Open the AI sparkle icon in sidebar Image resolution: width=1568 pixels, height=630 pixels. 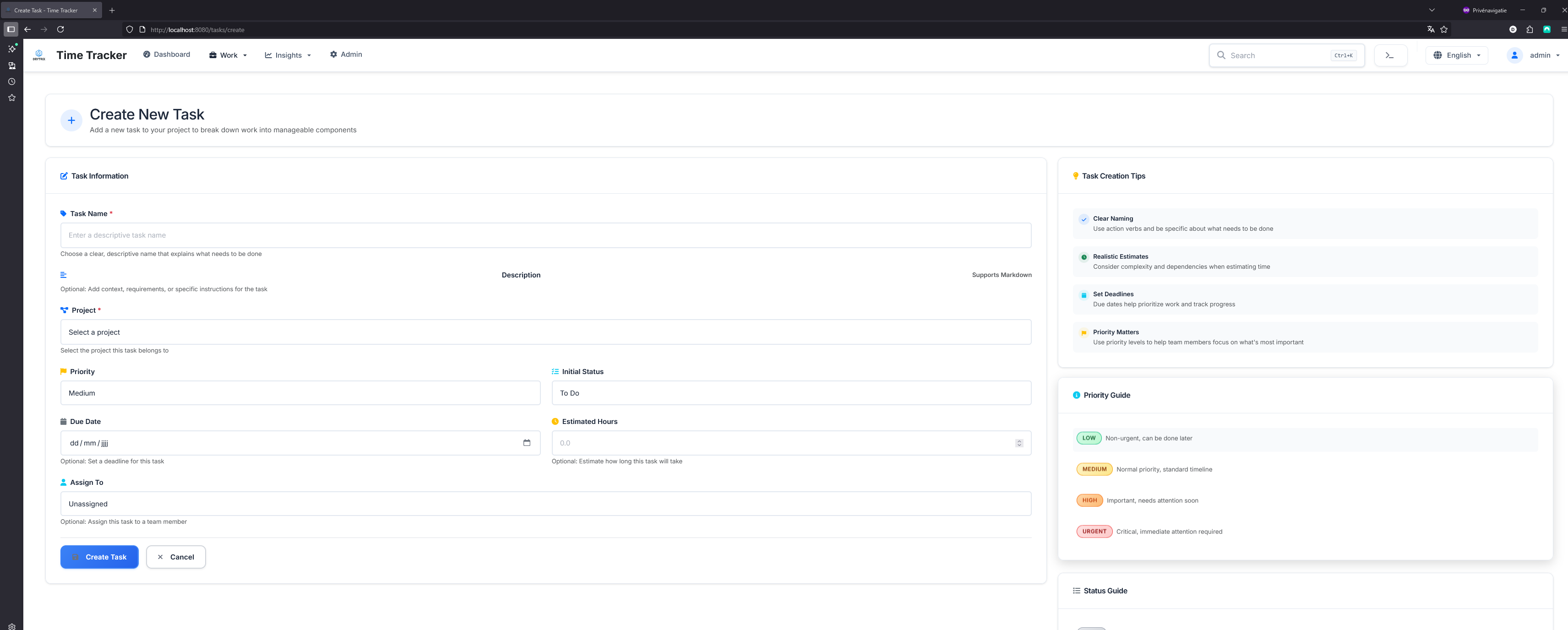pyautogui.click(x=11, y=49)
